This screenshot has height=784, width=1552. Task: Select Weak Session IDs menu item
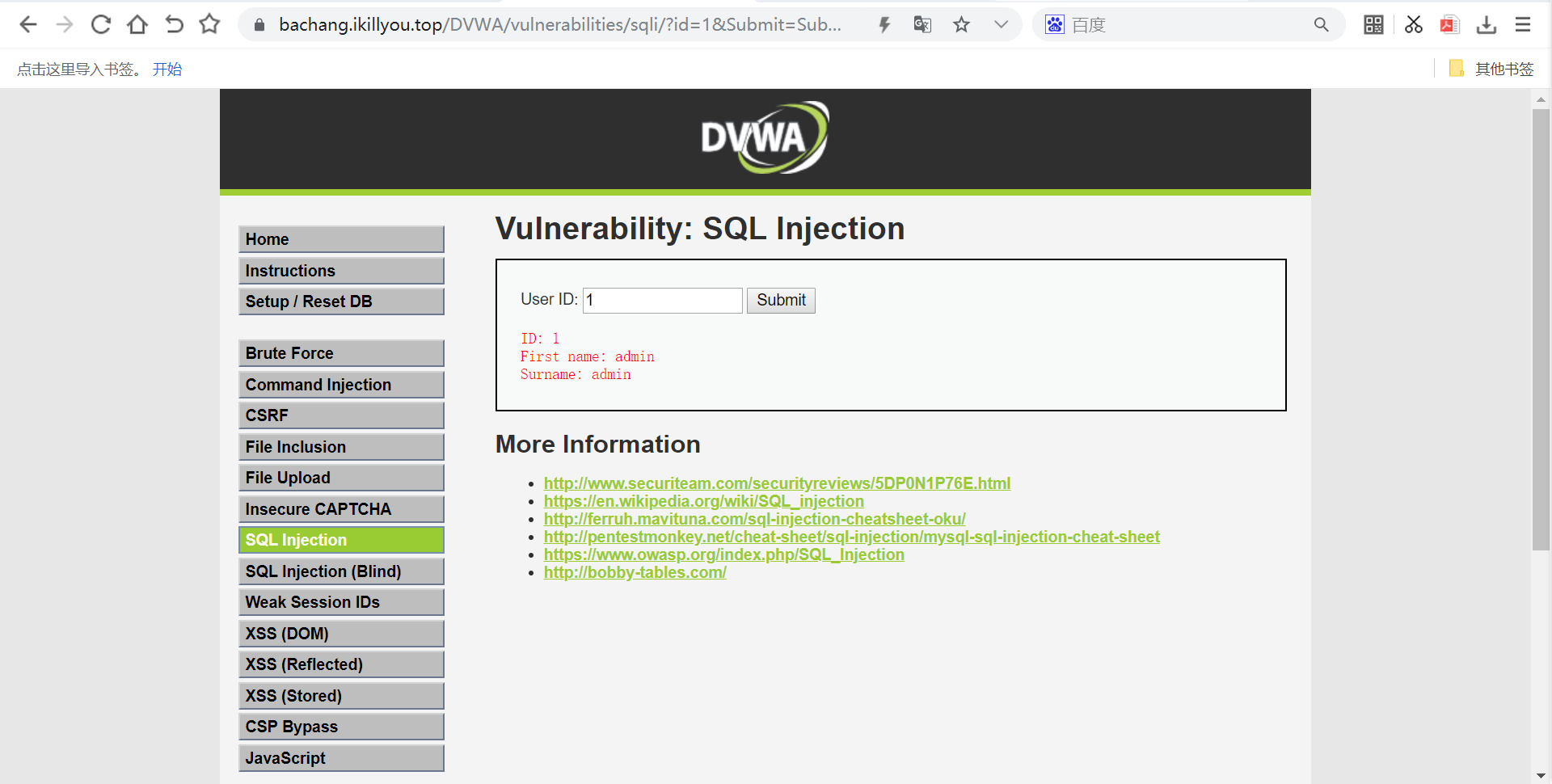pyautogui.click(x=341, y=602)
